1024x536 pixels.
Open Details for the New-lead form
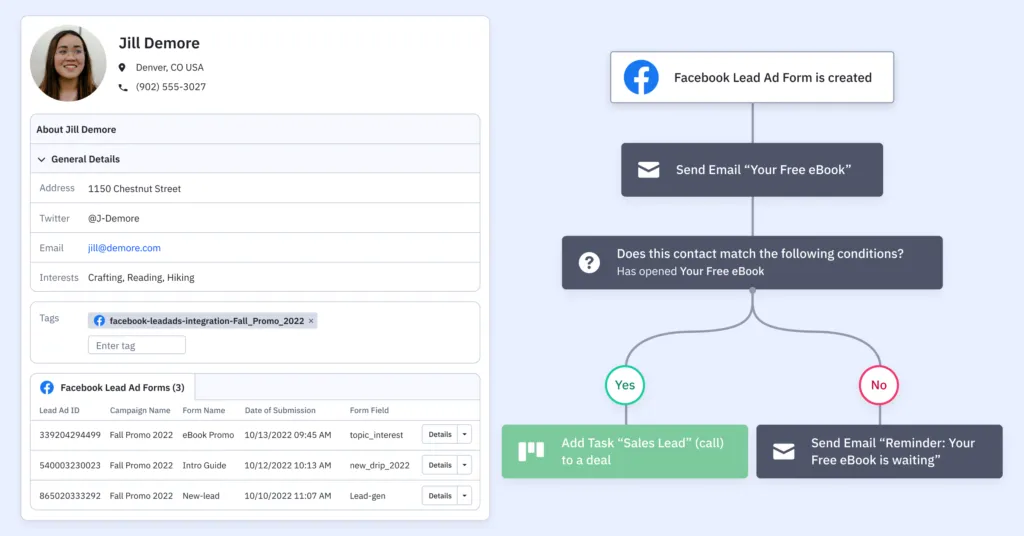coord(440,496)
